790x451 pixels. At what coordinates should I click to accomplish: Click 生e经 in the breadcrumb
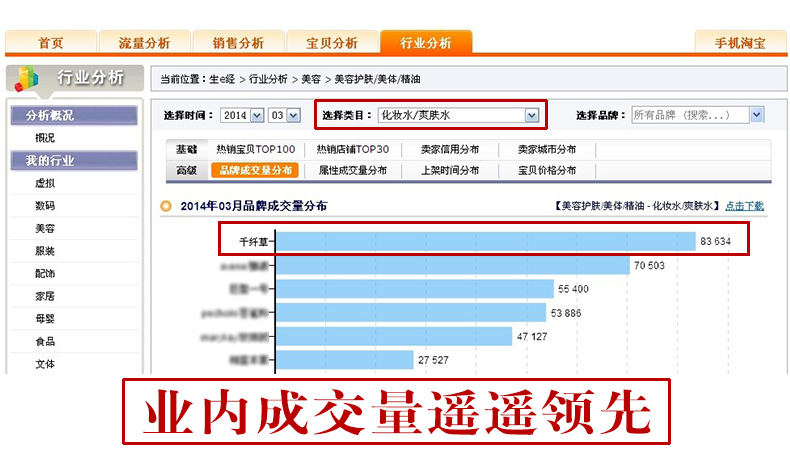tap(222, 79)
